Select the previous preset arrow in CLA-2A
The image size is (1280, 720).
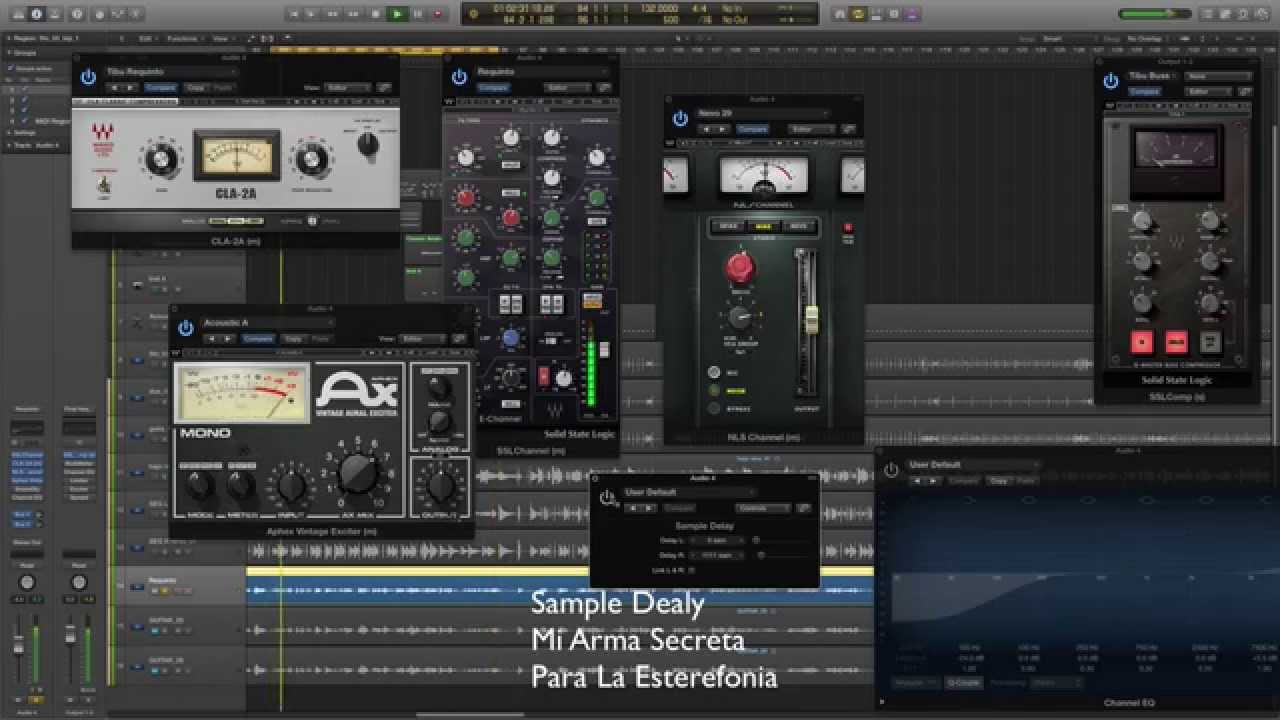click(115, 88)
